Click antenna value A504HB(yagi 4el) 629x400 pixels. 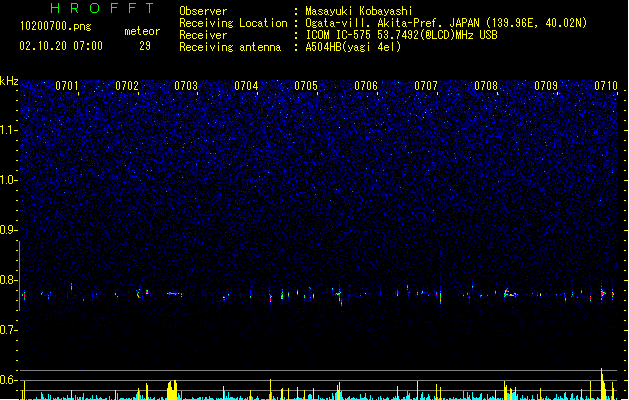pyautogui.click(x=353, y=47)
